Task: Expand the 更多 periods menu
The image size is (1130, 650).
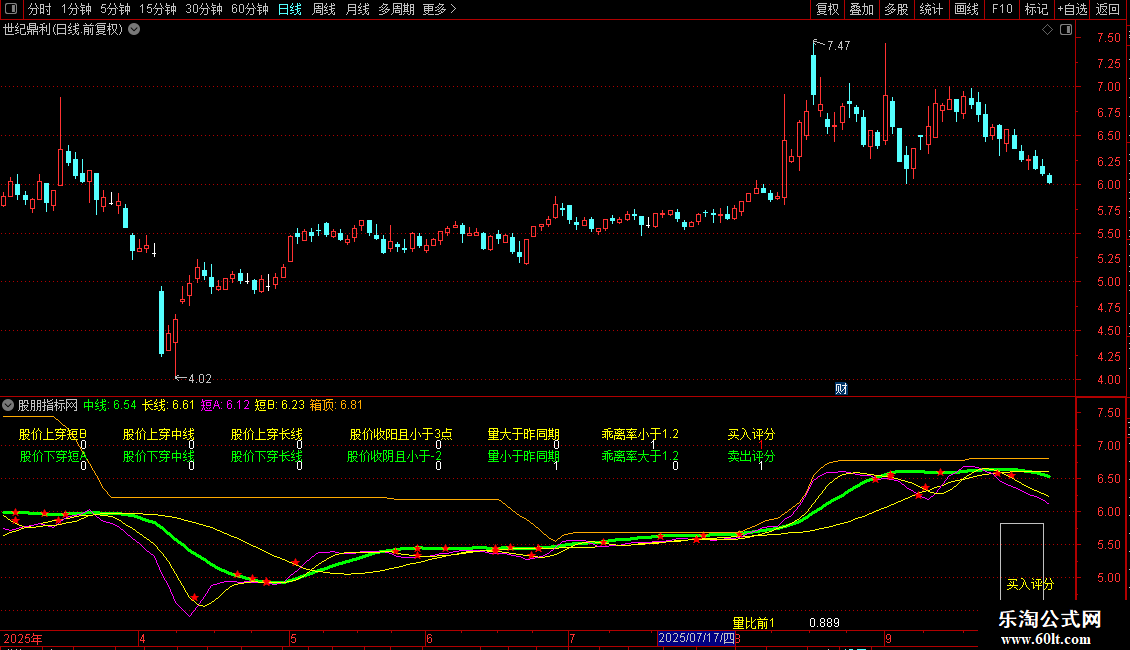Action: 439,9
